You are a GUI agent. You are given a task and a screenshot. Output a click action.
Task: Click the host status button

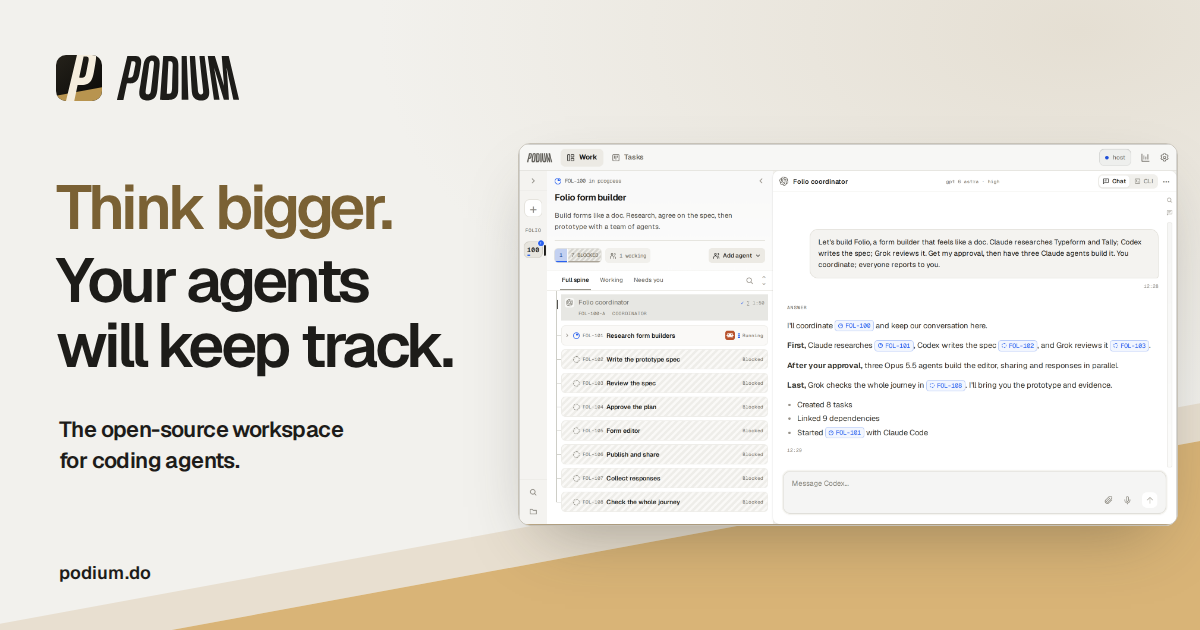click(1115, 157)
